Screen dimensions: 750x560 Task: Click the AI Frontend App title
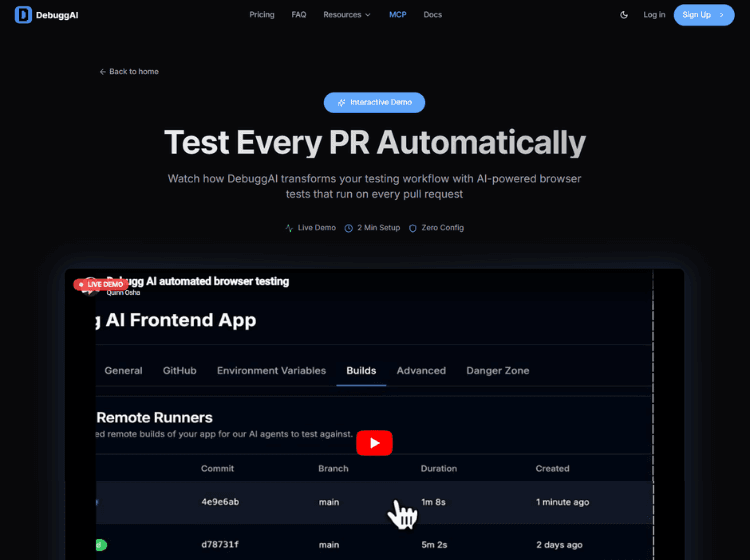pyautogui.click(x=181, y=320)
